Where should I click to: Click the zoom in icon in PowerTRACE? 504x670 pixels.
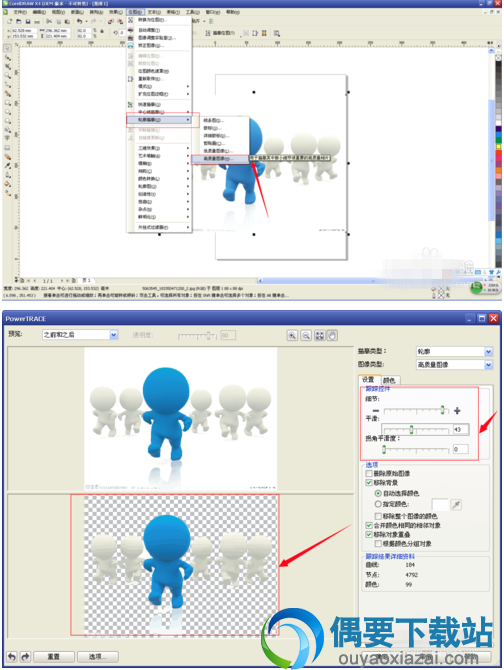pos(292,335)
